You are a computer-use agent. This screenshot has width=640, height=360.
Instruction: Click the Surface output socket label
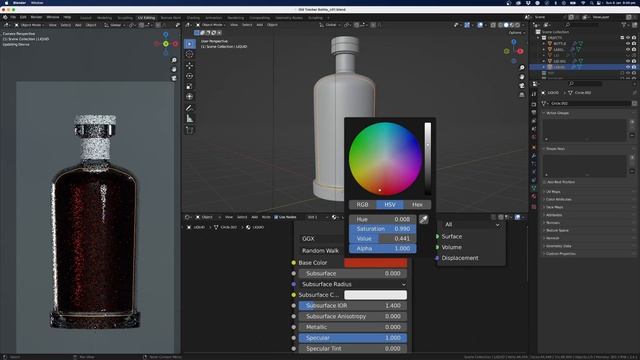452,236
